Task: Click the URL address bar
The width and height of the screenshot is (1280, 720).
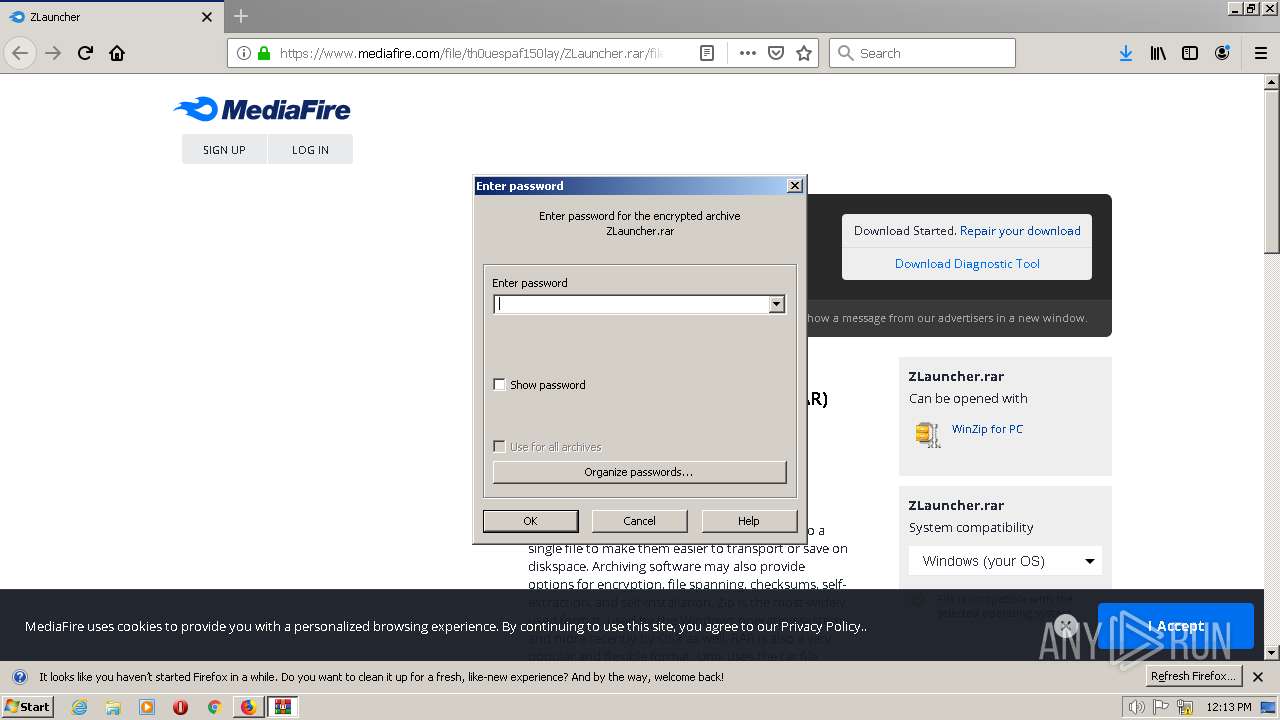Action: pyautogui.click(x=470, y=53)
